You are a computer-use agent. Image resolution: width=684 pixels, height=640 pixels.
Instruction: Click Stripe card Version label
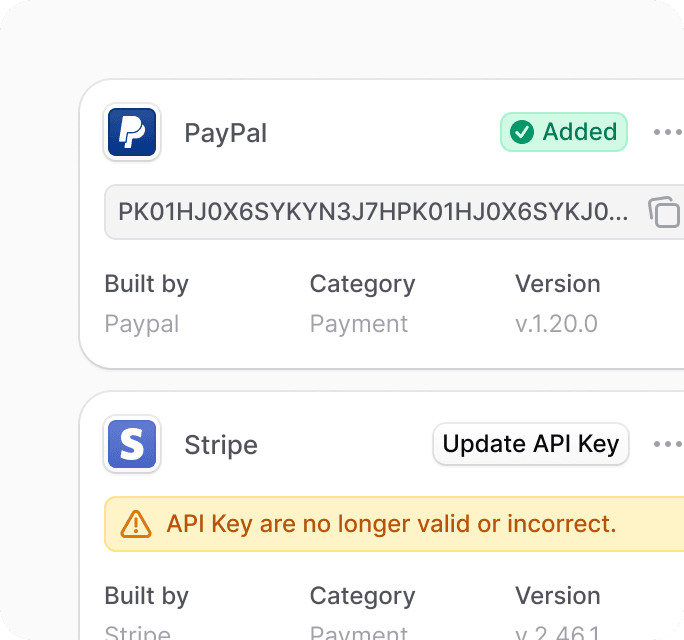[x=557, y=596]
